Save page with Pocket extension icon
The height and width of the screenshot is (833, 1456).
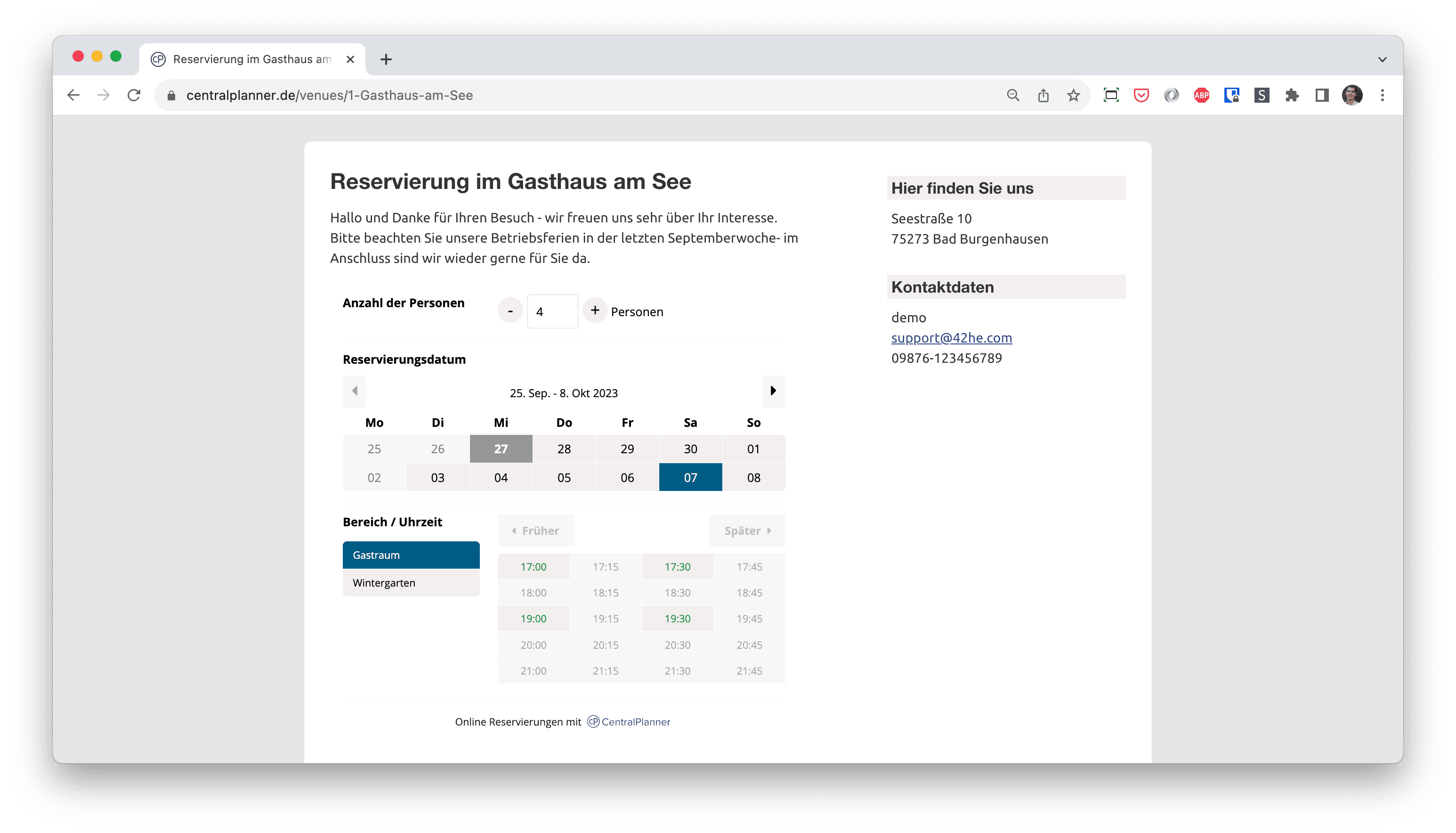(x=1141, y=95)
